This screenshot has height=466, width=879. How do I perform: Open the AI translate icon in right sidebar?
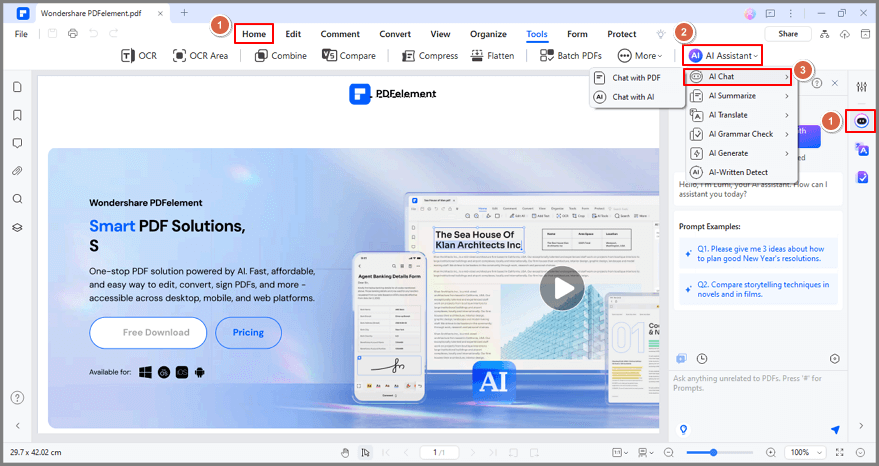tap(862, 149)
